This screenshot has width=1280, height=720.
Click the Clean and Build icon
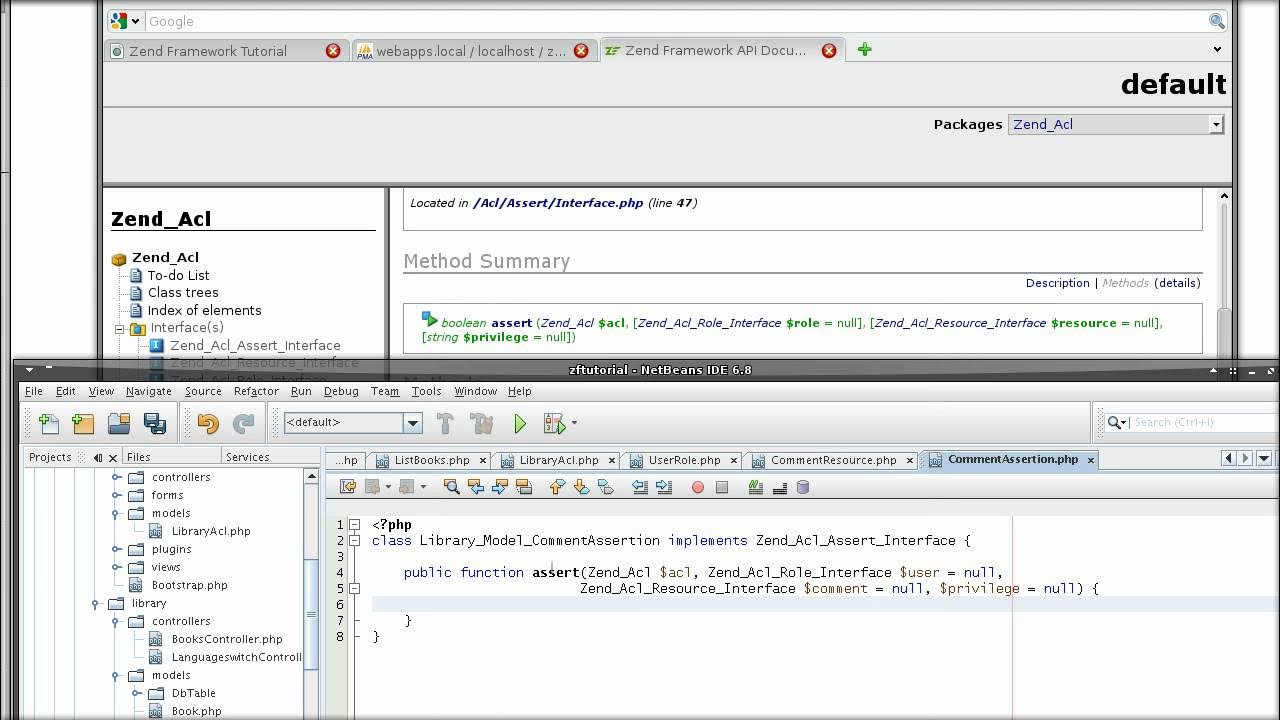(x=481, y=423)
